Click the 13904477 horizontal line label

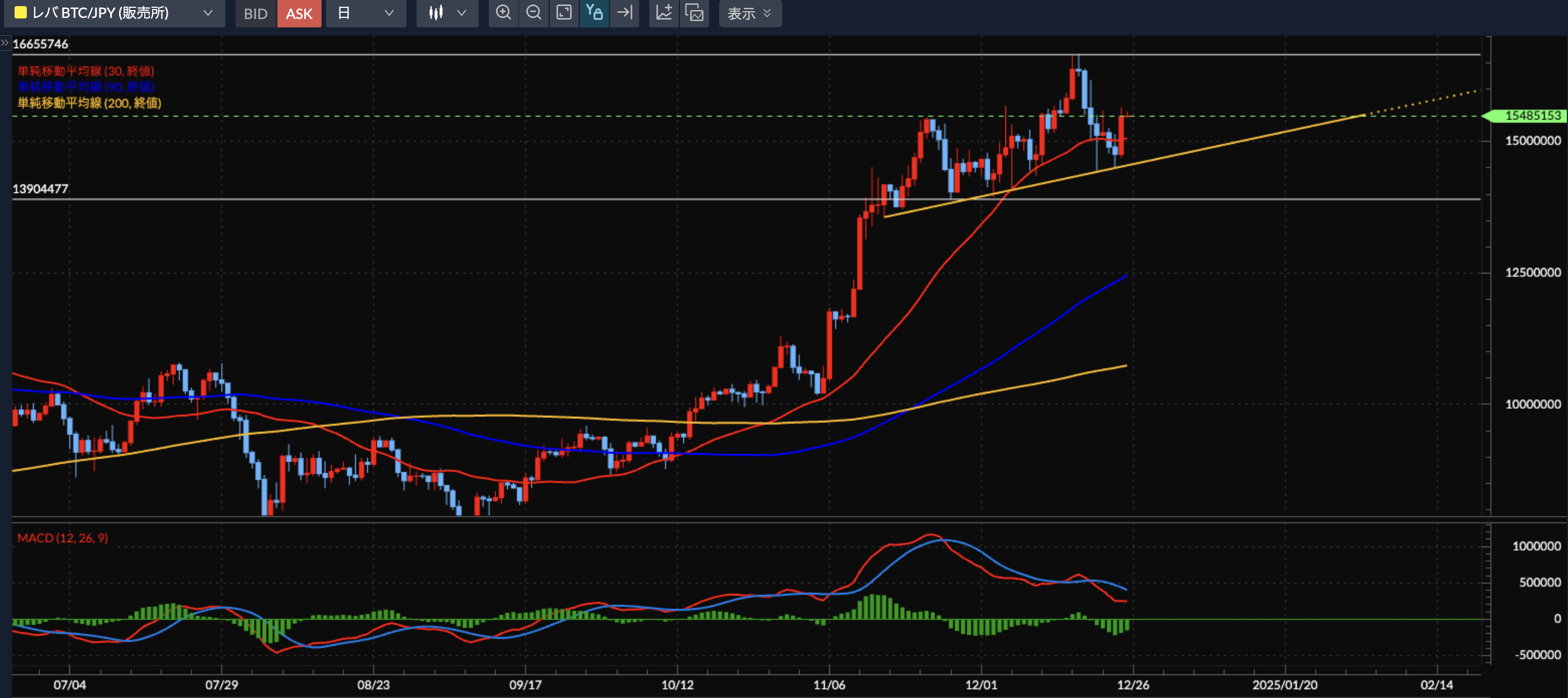click(x=40, y=188)
